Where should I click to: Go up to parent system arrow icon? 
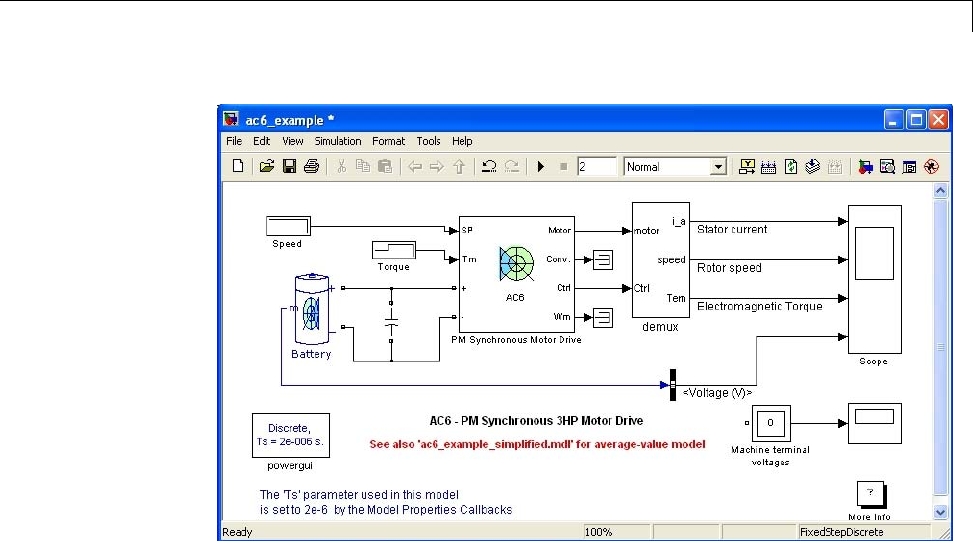[x=459, y=166]
